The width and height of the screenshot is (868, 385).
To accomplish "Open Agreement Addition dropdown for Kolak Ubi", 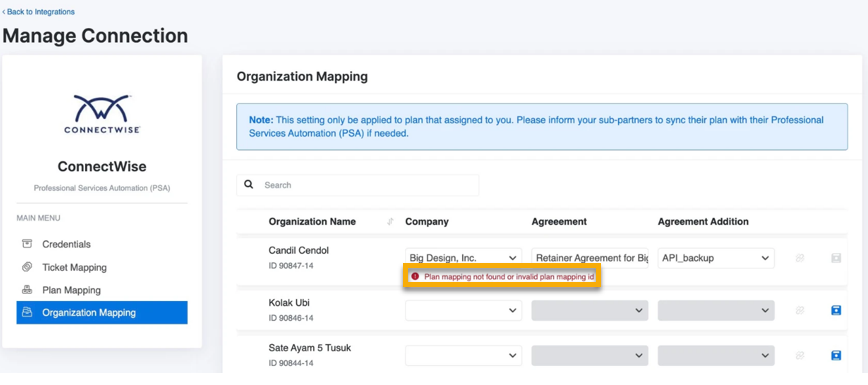I will (x=716, y=310).
